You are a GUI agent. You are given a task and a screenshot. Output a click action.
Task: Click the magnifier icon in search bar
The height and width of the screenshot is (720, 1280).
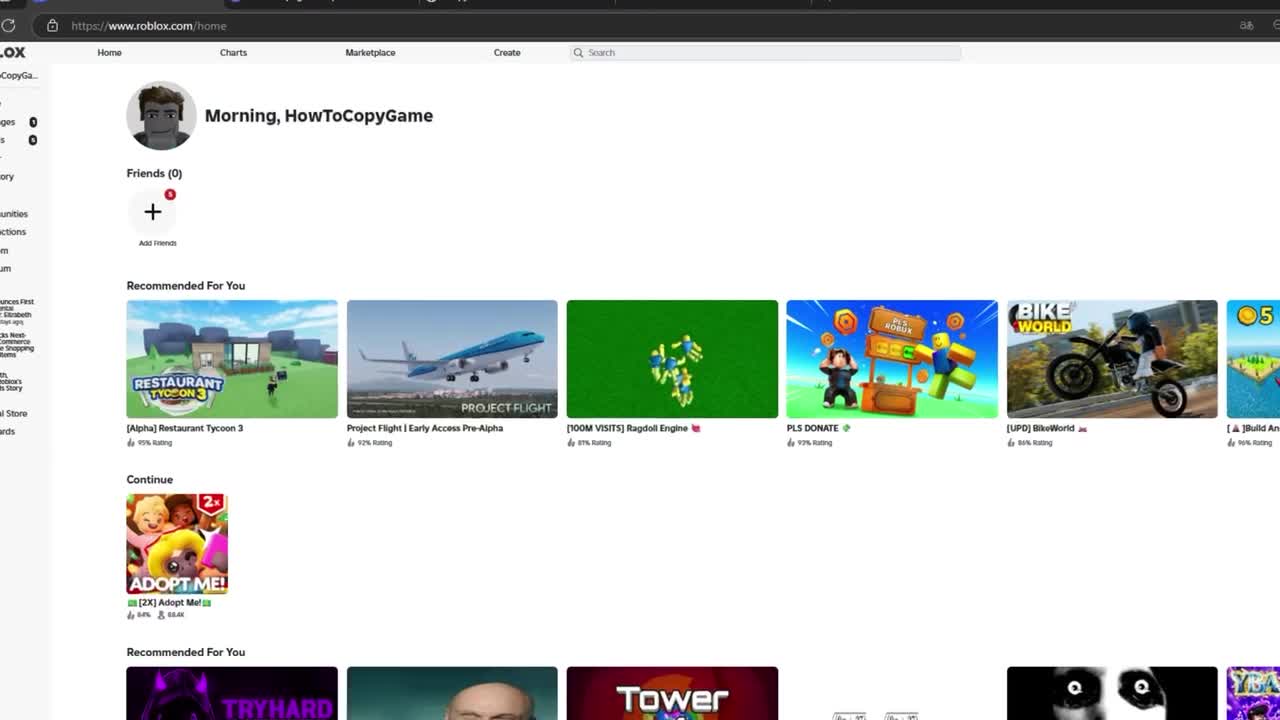point(578,53)
